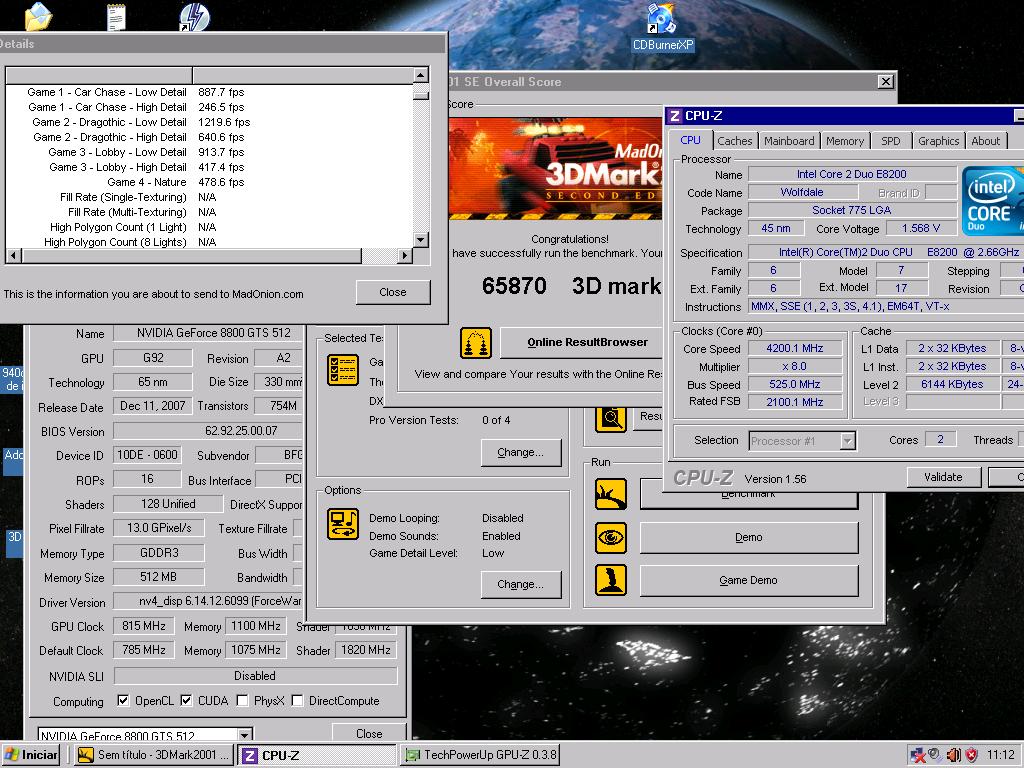
Task: Toggle the PhysX checkbox in GPU-Z
Action: (x=242, y=700)
